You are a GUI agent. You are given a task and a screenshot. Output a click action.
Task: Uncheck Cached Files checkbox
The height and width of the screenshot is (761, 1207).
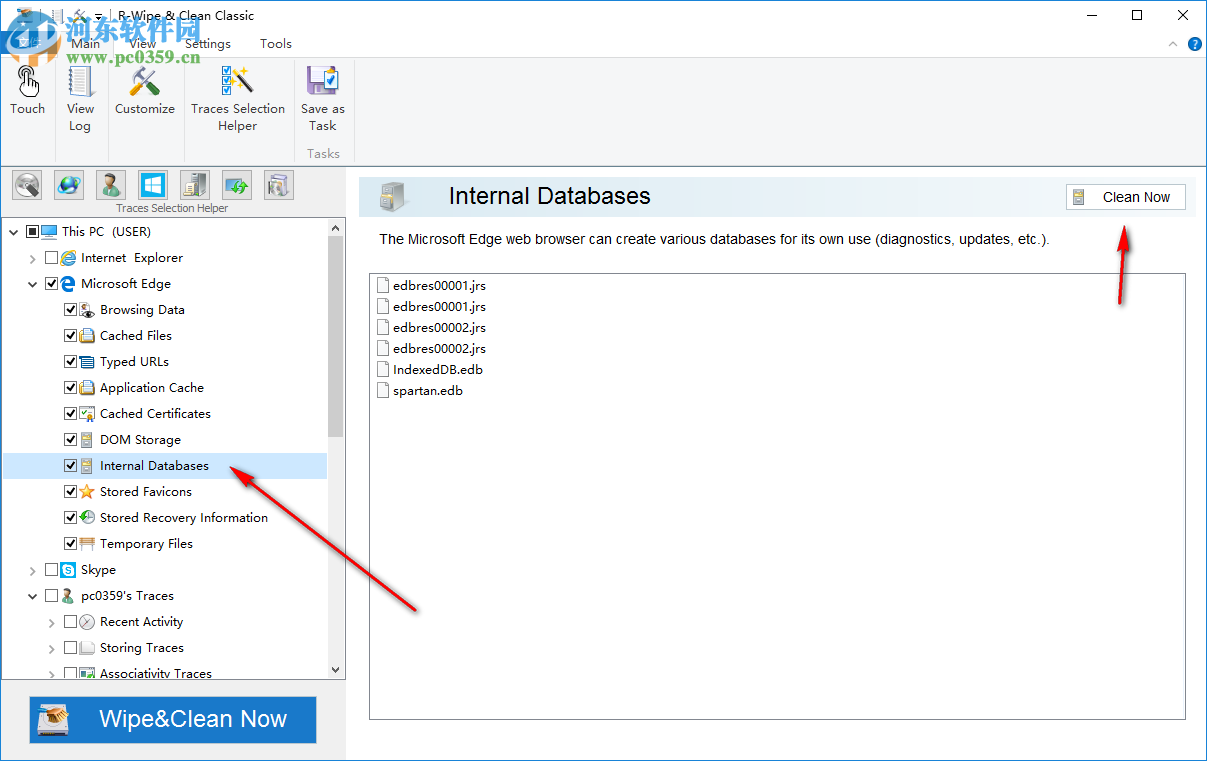[x=71, y=336]
